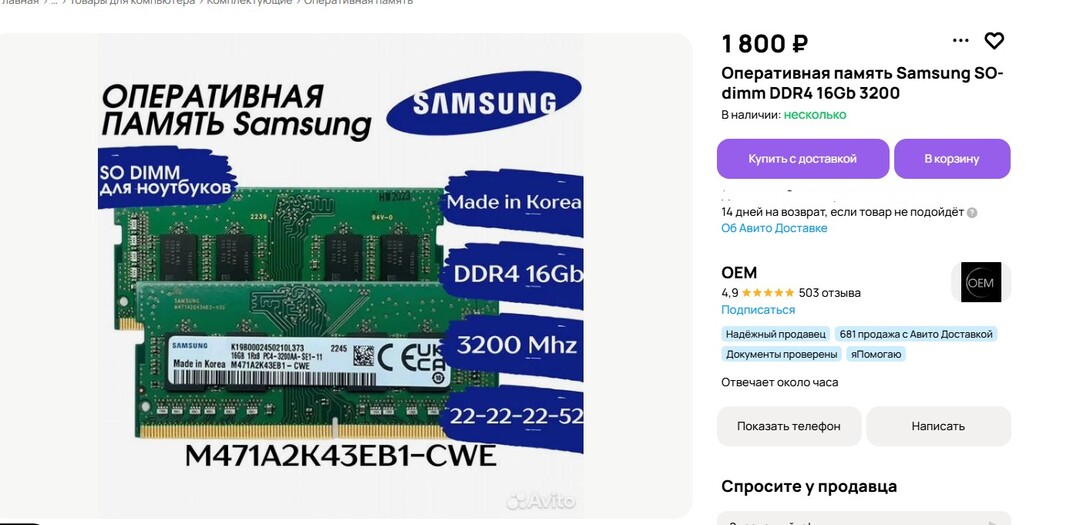The height and width of the screenshot is (525, 1090).
Task: Add item to cart with "В корзину"
Action: point(952,159)
